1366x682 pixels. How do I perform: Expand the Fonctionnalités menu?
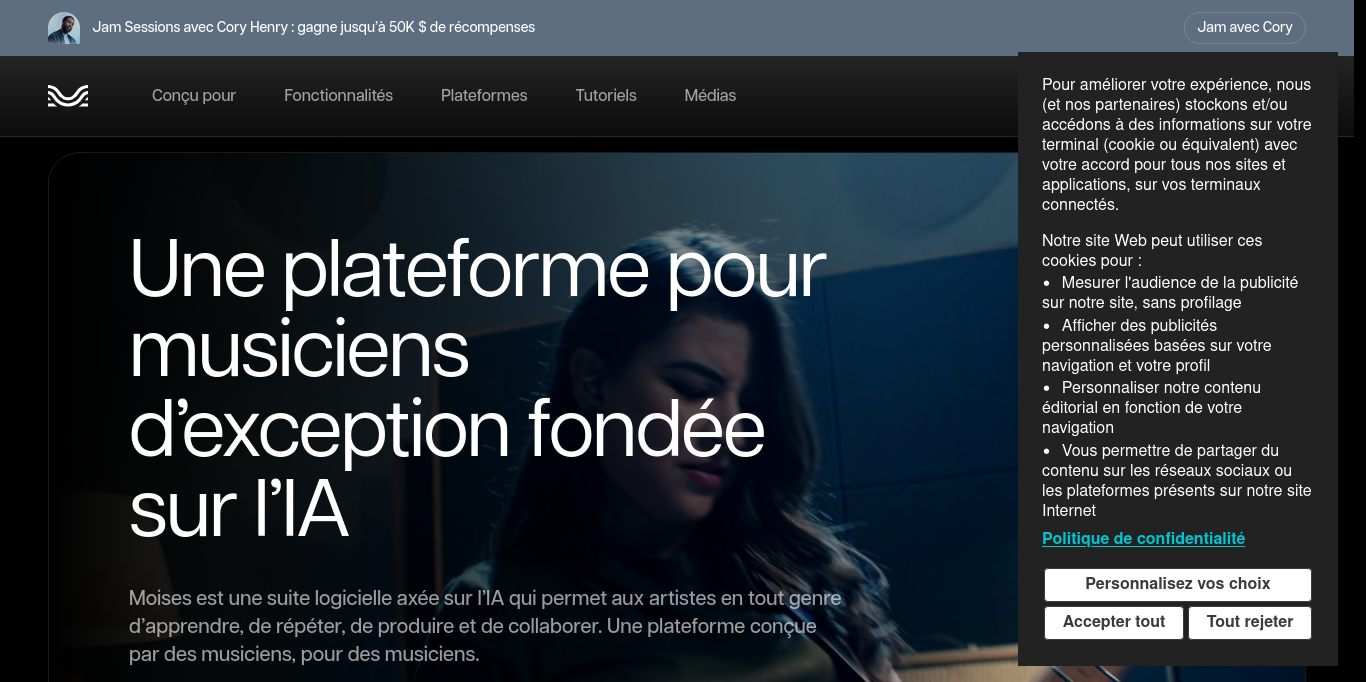click(x=338, y=96)
